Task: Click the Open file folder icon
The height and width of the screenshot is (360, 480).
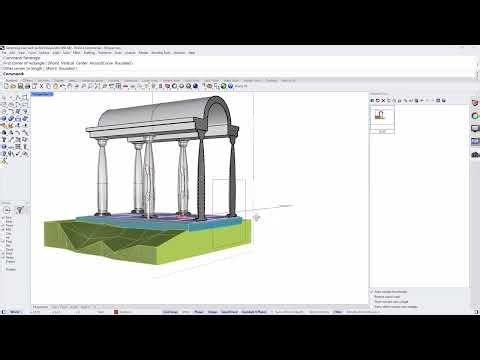Action: (x=13, y=86)
